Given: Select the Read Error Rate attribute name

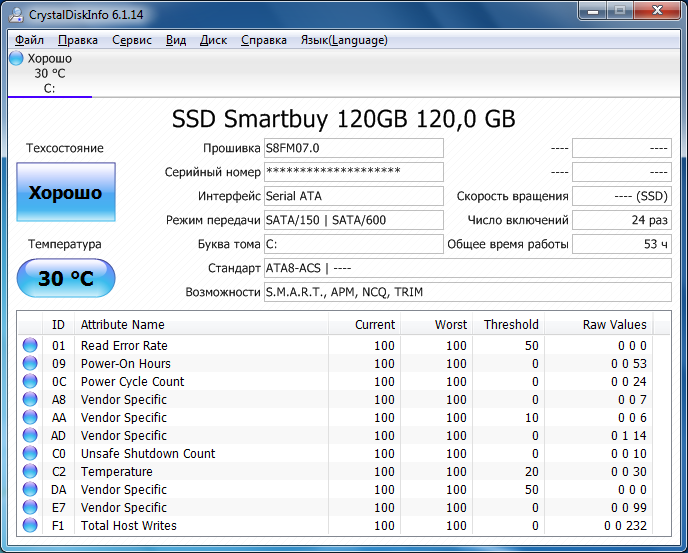Looking at the screenshot, I should 124,345.
